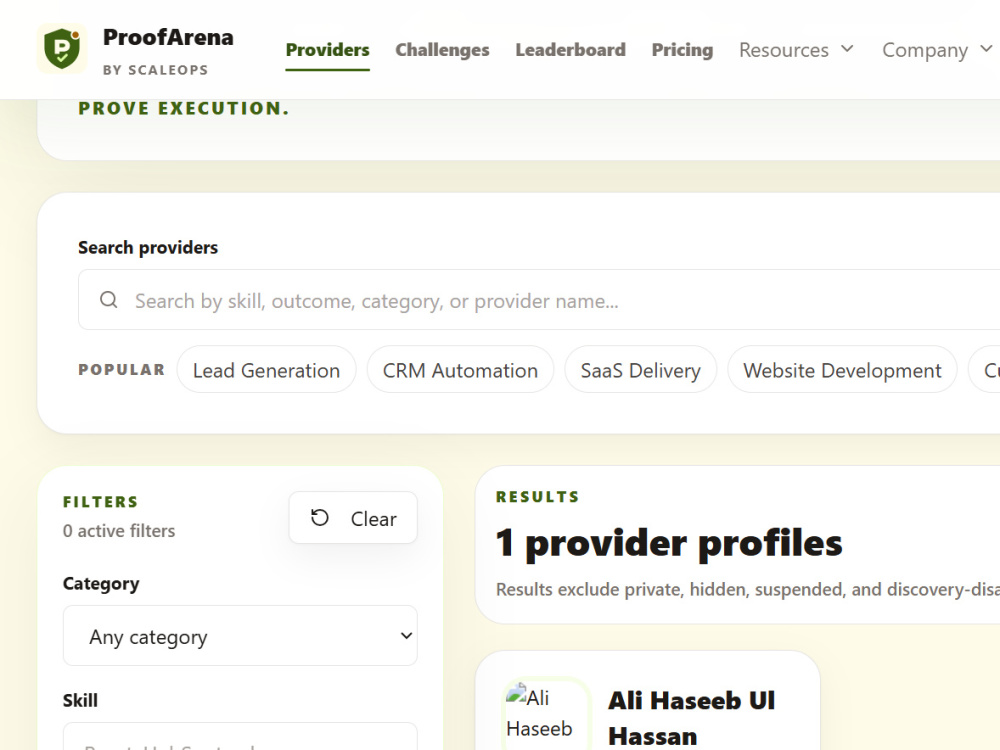Screen dimensions: 1000x750
Task: Click the PROVE EXECUTION tagline
Action: 184,108
